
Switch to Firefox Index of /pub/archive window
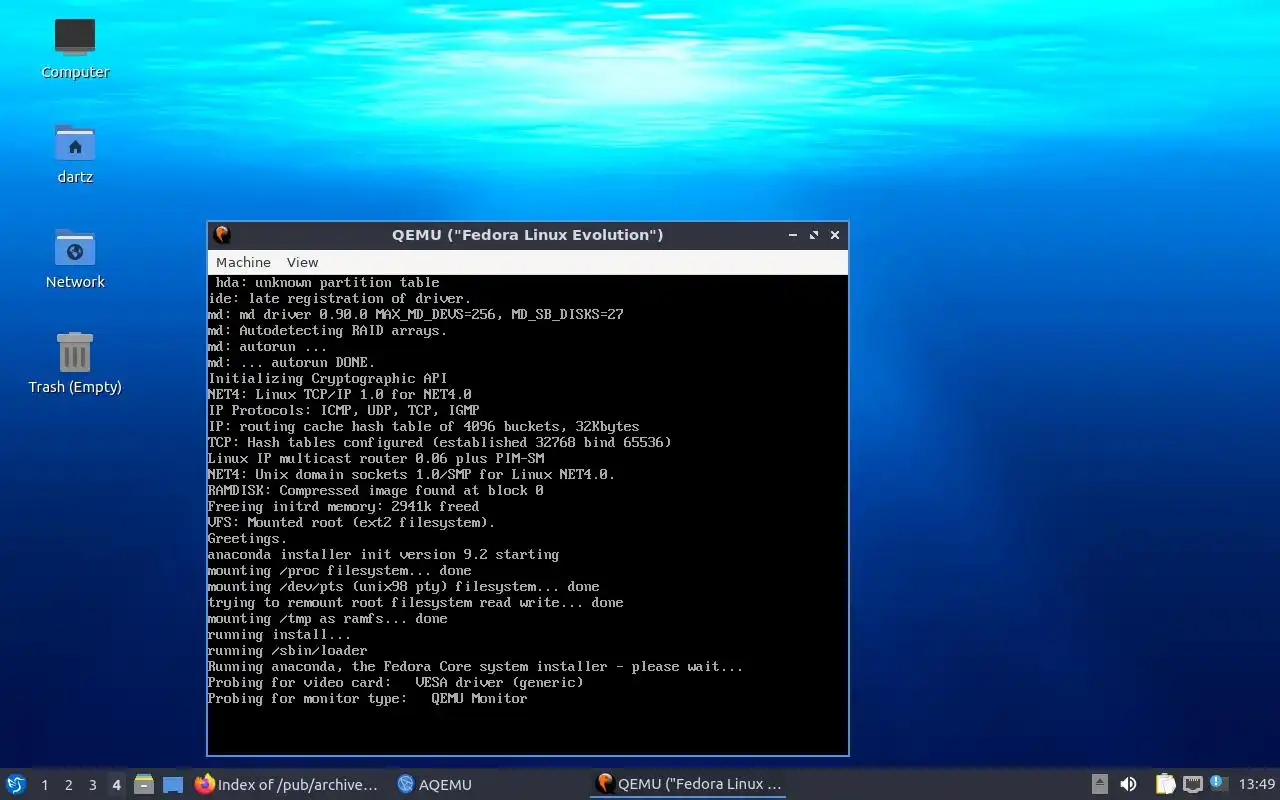click(x=287, y=785)
